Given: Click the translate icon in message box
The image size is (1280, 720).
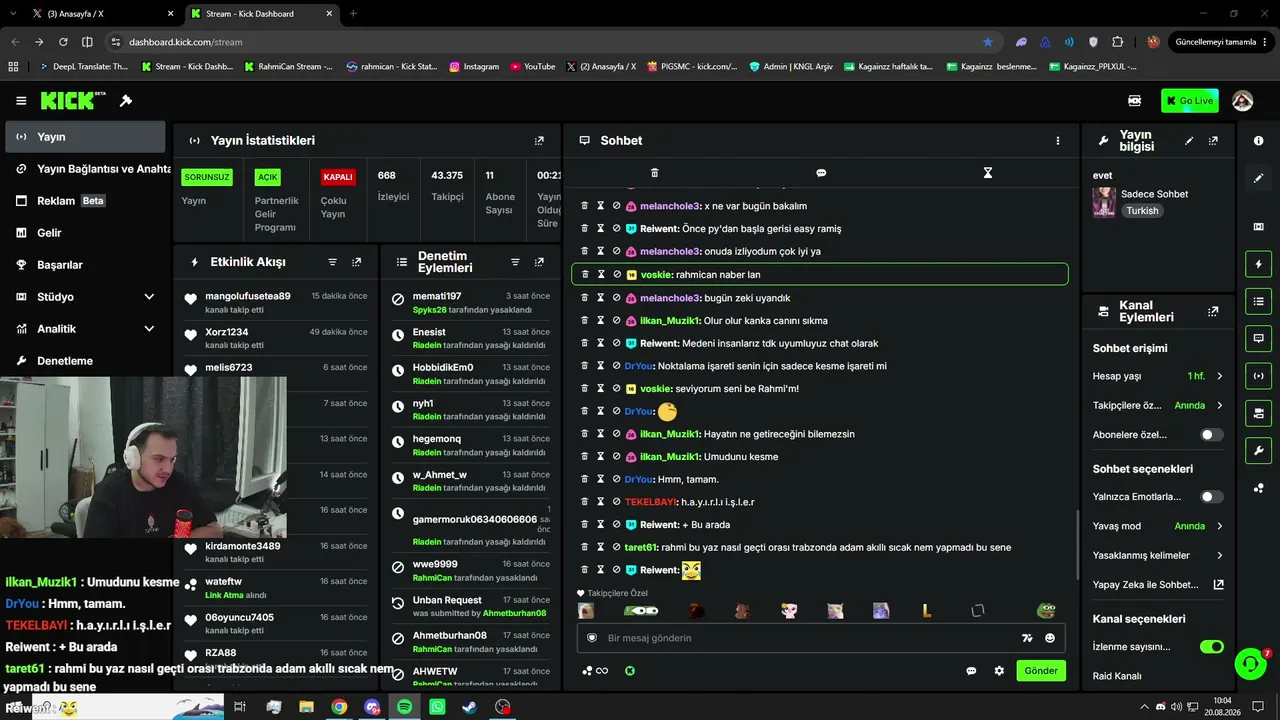Looking at the screenshot, I should [x=1026, y=638].
